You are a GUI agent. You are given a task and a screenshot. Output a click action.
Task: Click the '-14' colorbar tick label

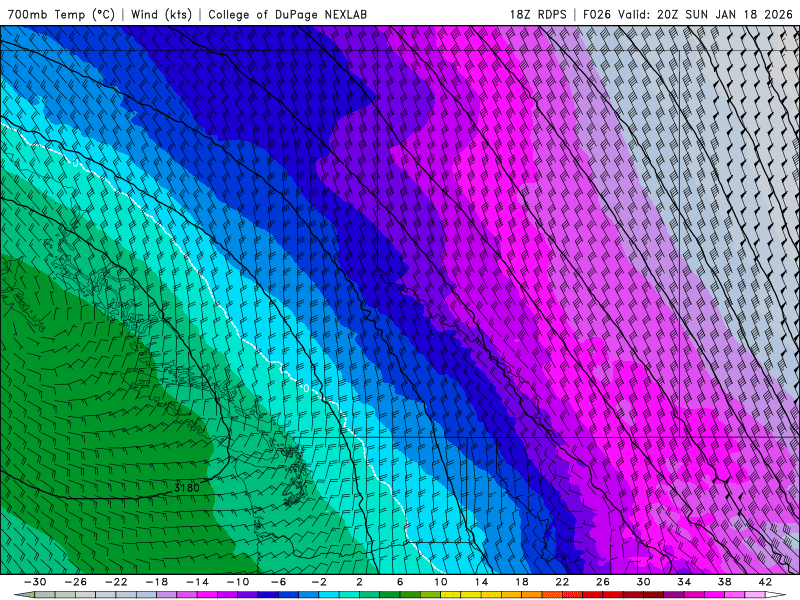point(197,582)
